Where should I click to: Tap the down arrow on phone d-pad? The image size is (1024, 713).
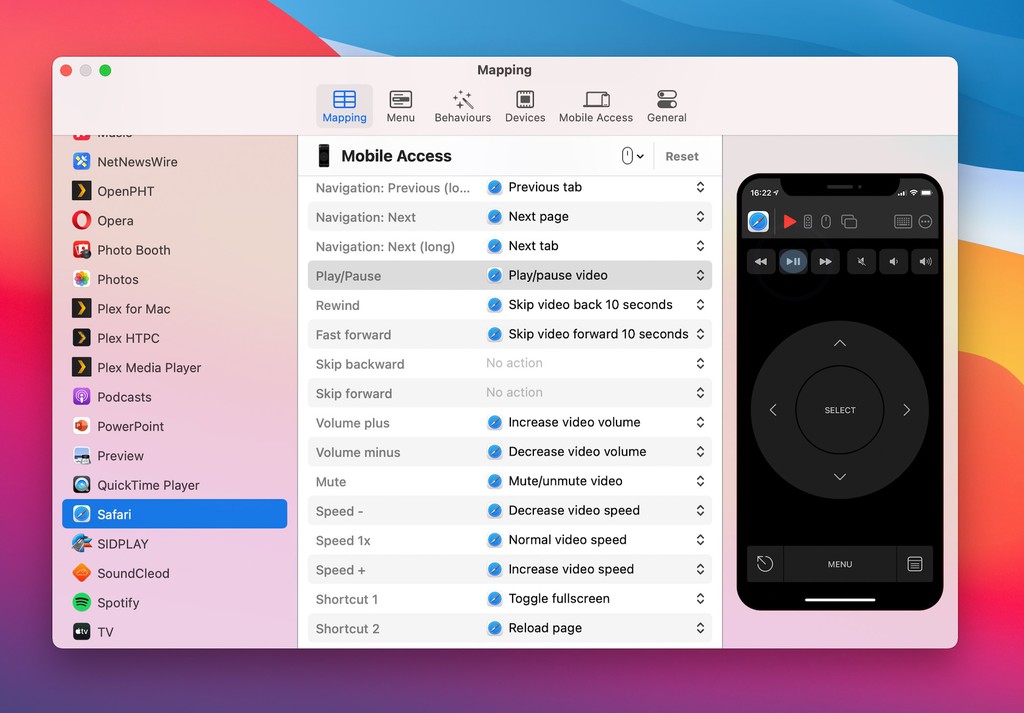[840, 477]
